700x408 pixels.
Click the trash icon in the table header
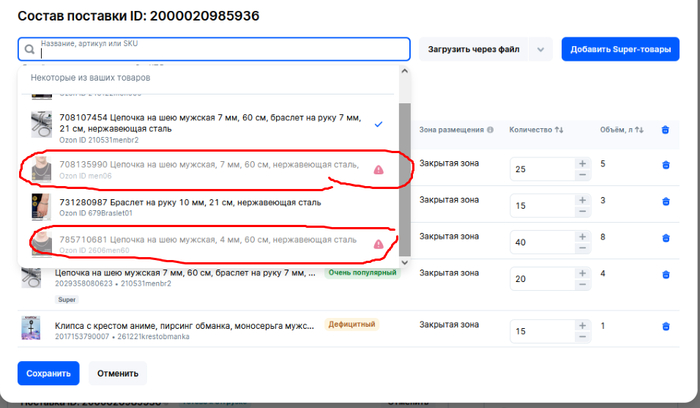point(666,130)
